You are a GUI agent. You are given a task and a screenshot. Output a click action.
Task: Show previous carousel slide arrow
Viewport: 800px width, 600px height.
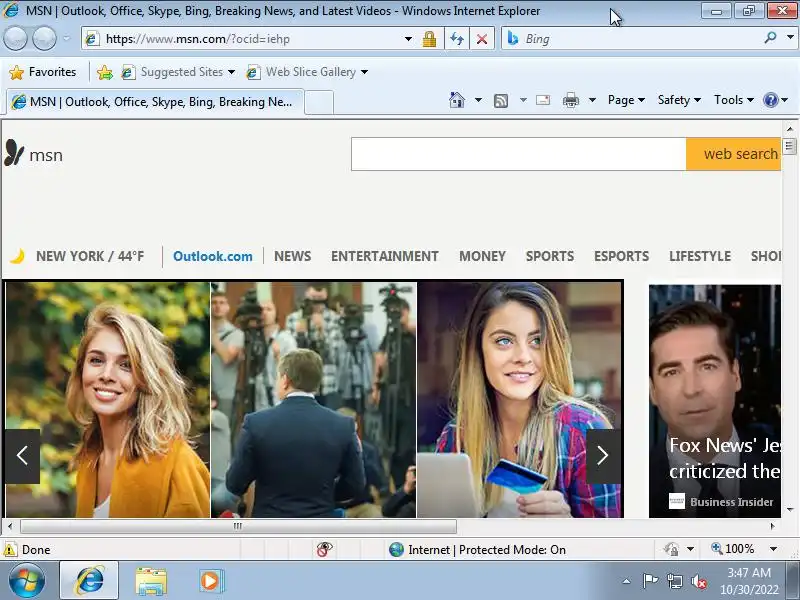click(x=22, y=456)
